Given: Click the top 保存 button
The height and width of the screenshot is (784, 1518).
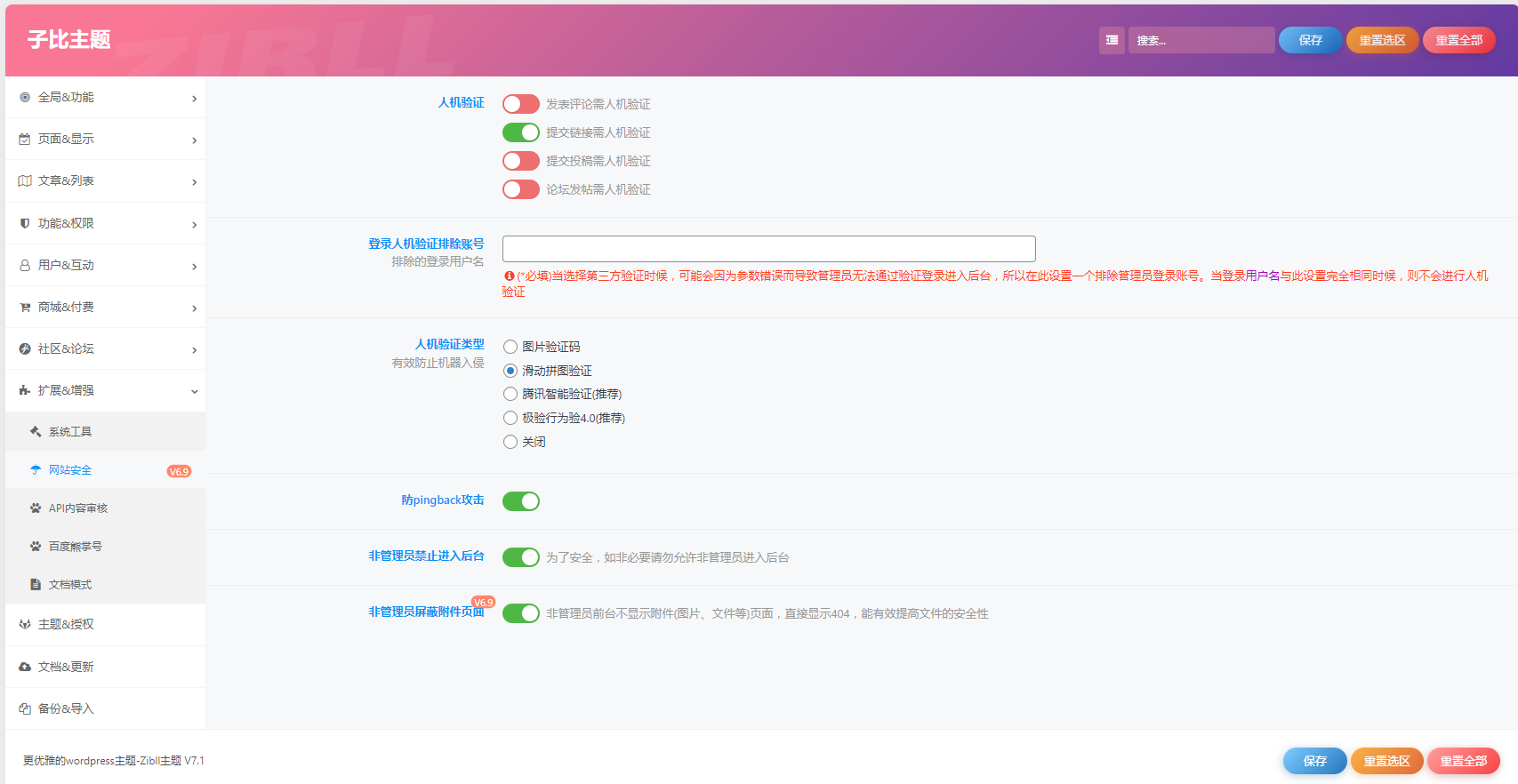Looking at the screenshot, I should (1310, 40).
